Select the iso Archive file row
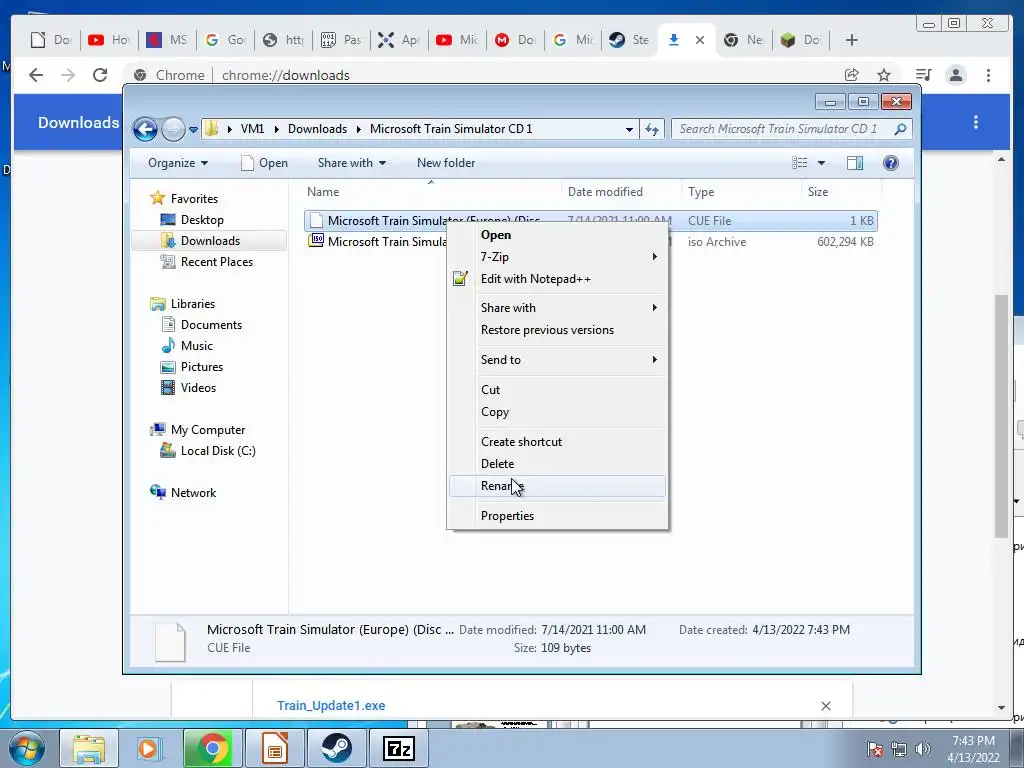 pos(590,242)
